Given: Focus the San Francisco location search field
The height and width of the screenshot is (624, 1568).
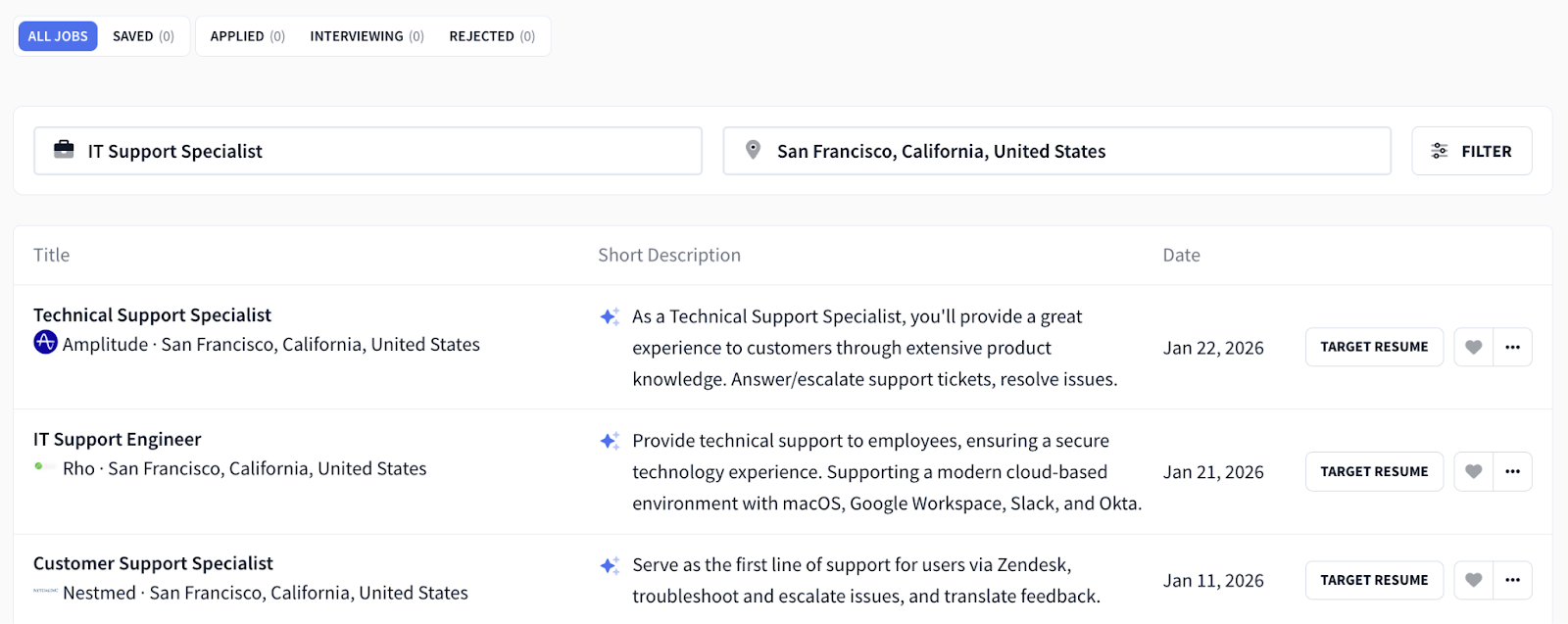Looking at the screenshot, I should coord(1056,151).
